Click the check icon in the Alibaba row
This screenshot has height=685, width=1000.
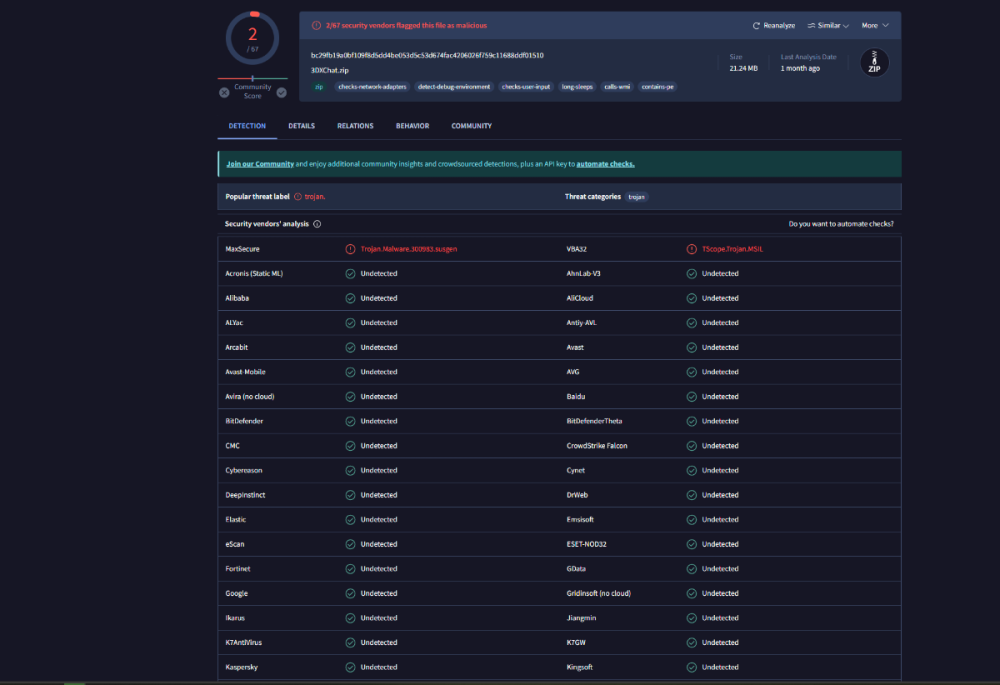350,298
